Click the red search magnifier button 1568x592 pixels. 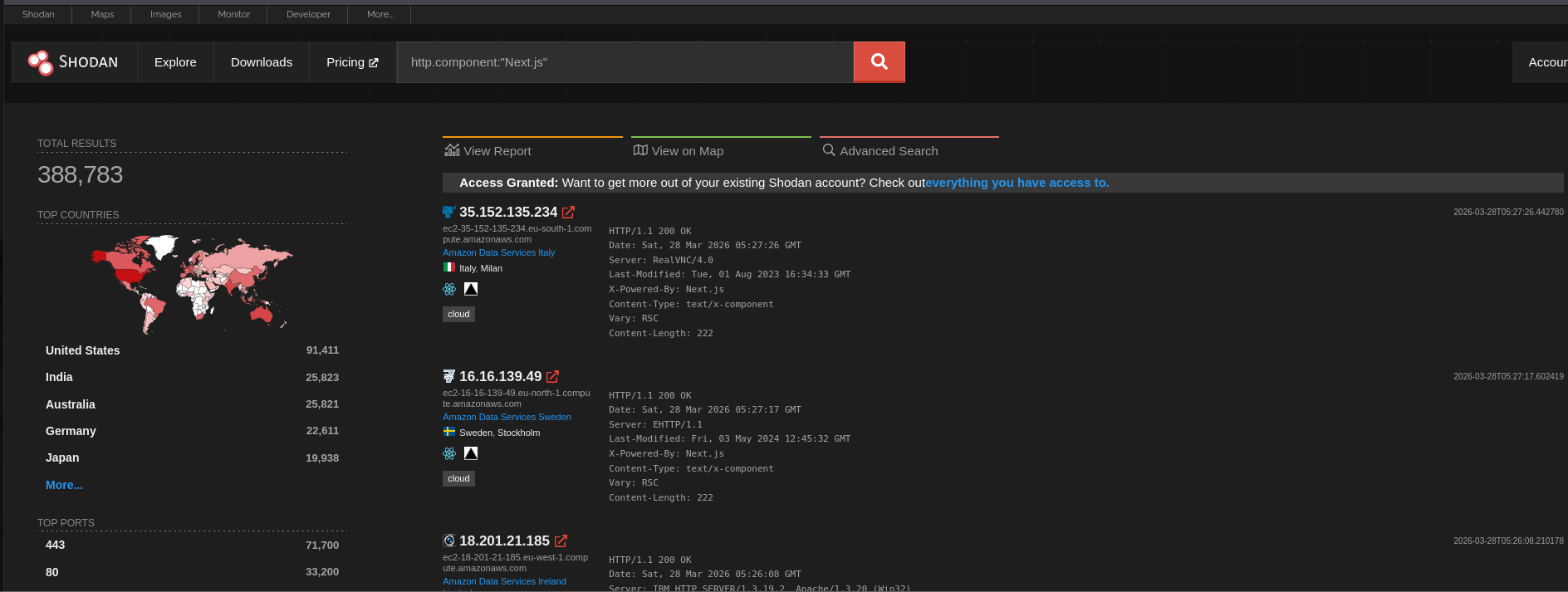(x=879, y=62)
